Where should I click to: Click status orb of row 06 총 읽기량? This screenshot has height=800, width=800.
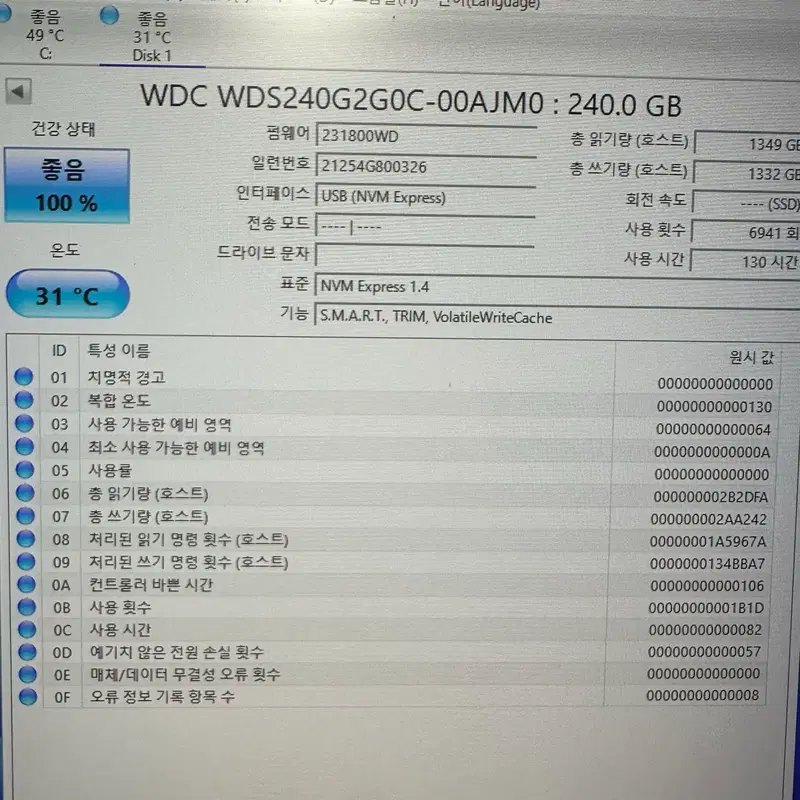pos(25,493)
